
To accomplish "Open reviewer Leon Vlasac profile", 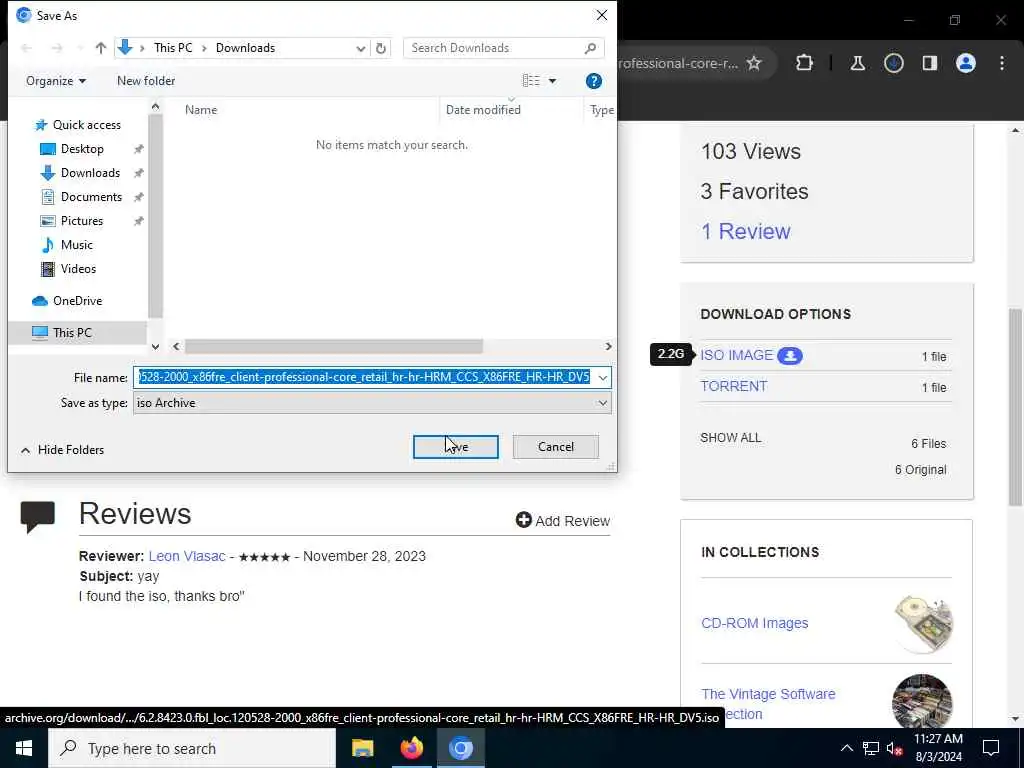I will (x=187, y=556).
